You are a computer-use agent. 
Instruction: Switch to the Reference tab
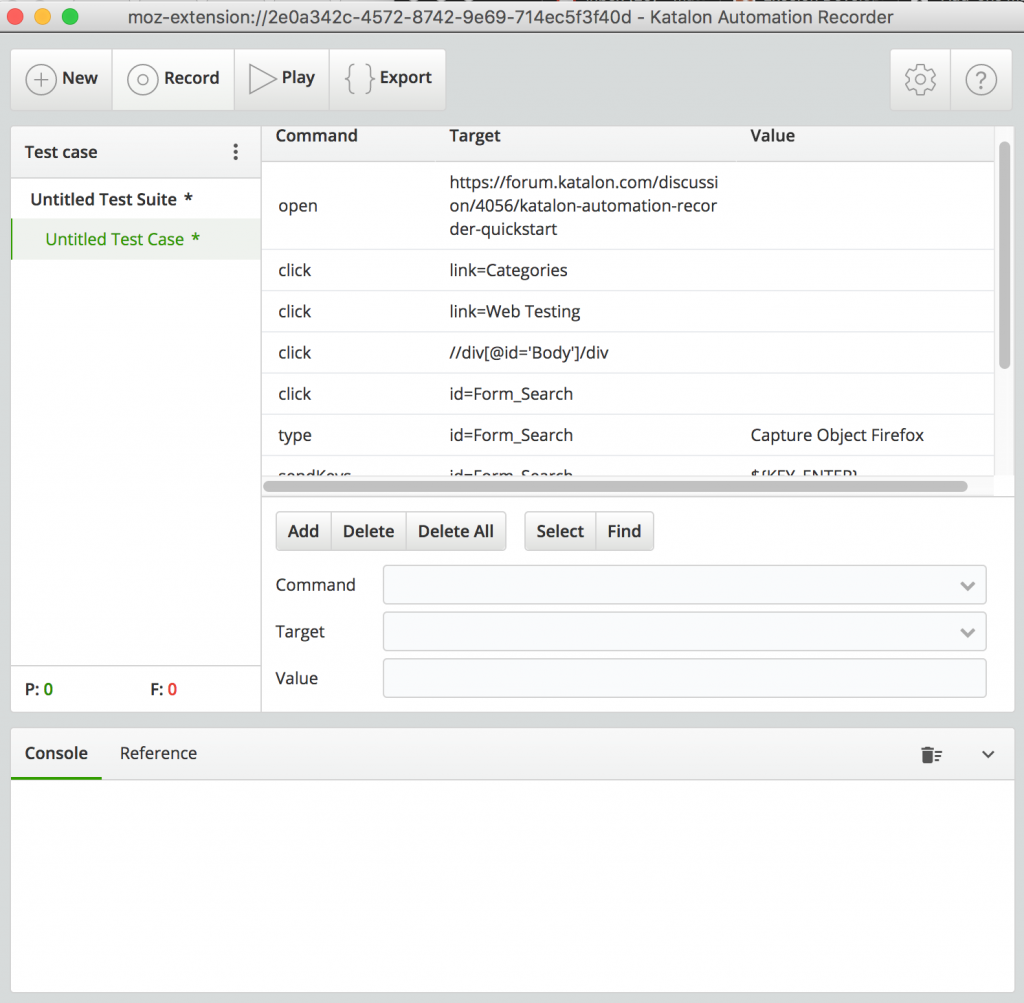(x=158, y=753)
